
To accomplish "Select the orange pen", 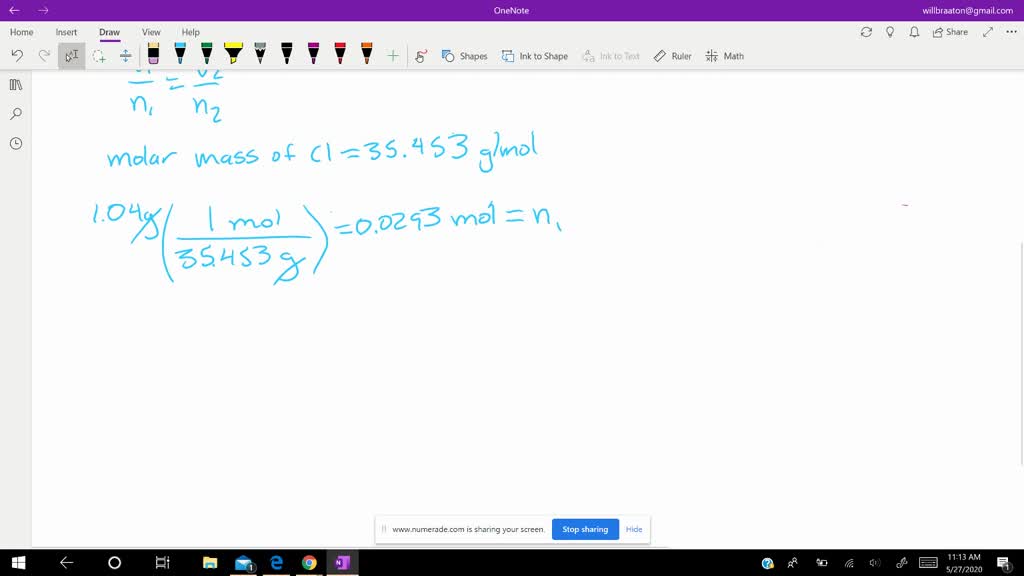I will click(366, 54).
